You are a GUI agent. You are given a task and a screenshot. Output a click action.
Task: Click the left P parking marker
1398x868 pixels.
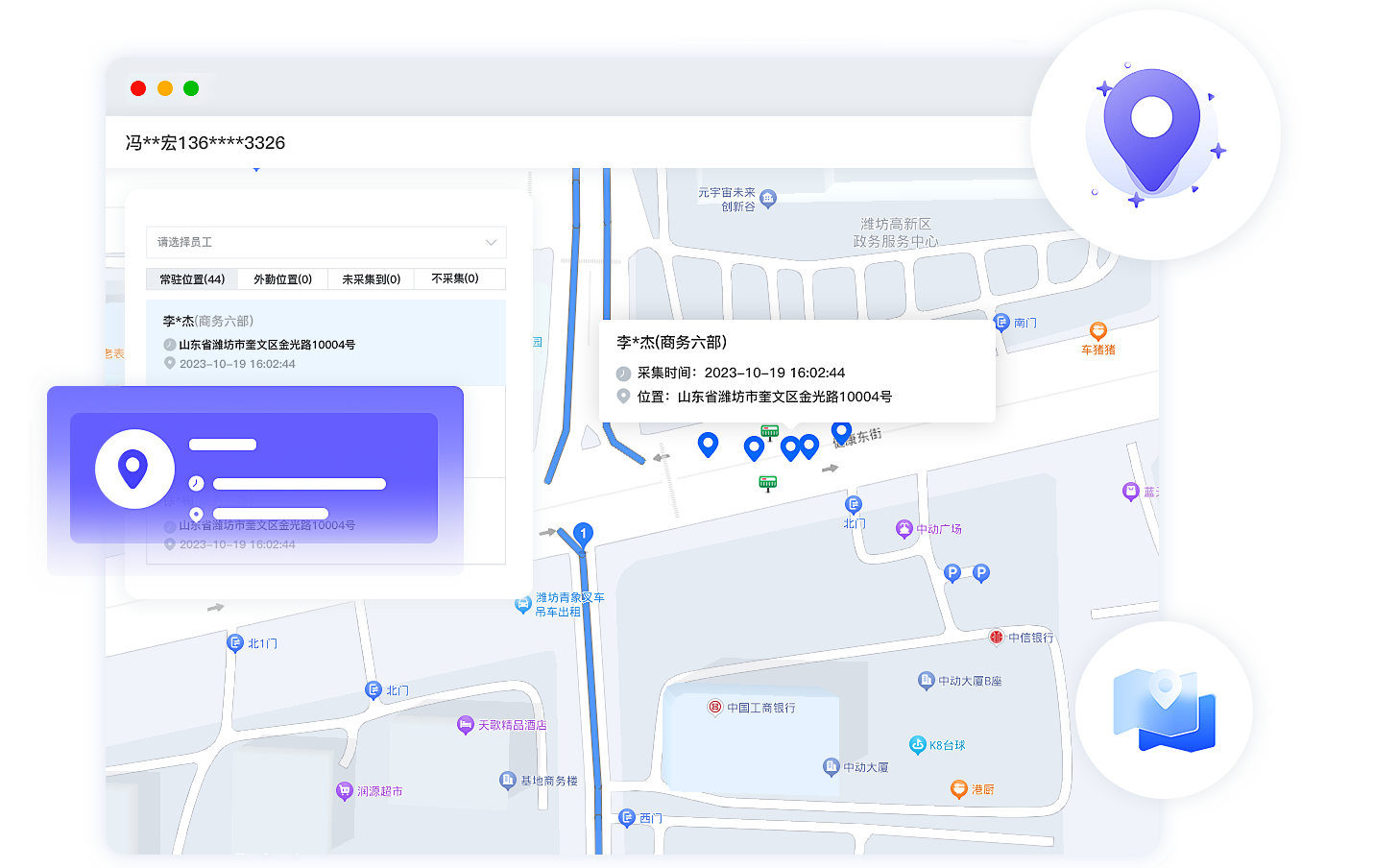[952, 573]
